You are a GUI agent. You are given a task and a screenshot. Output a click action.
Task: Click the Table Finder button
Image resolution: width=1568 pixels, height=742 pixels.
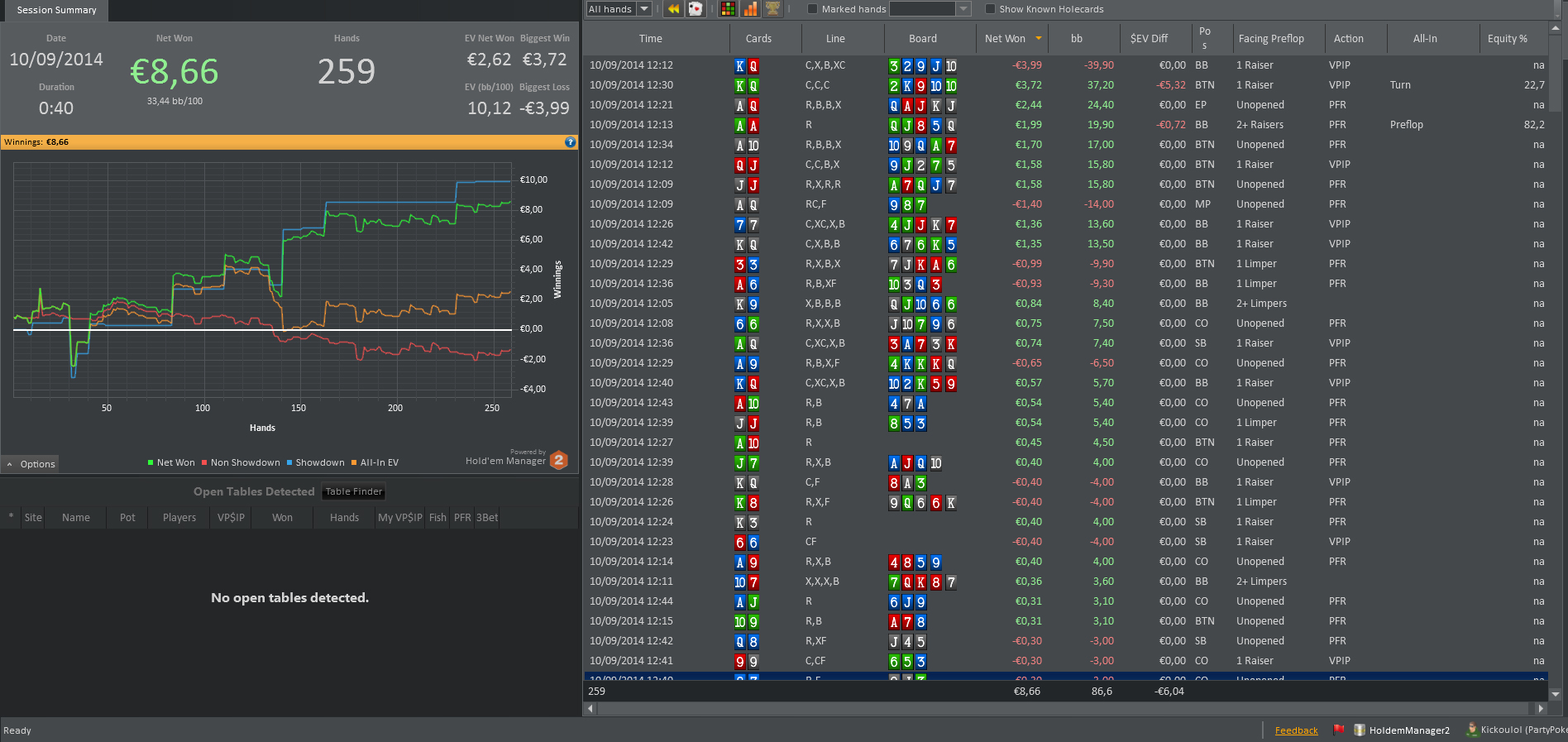[354, 491]
